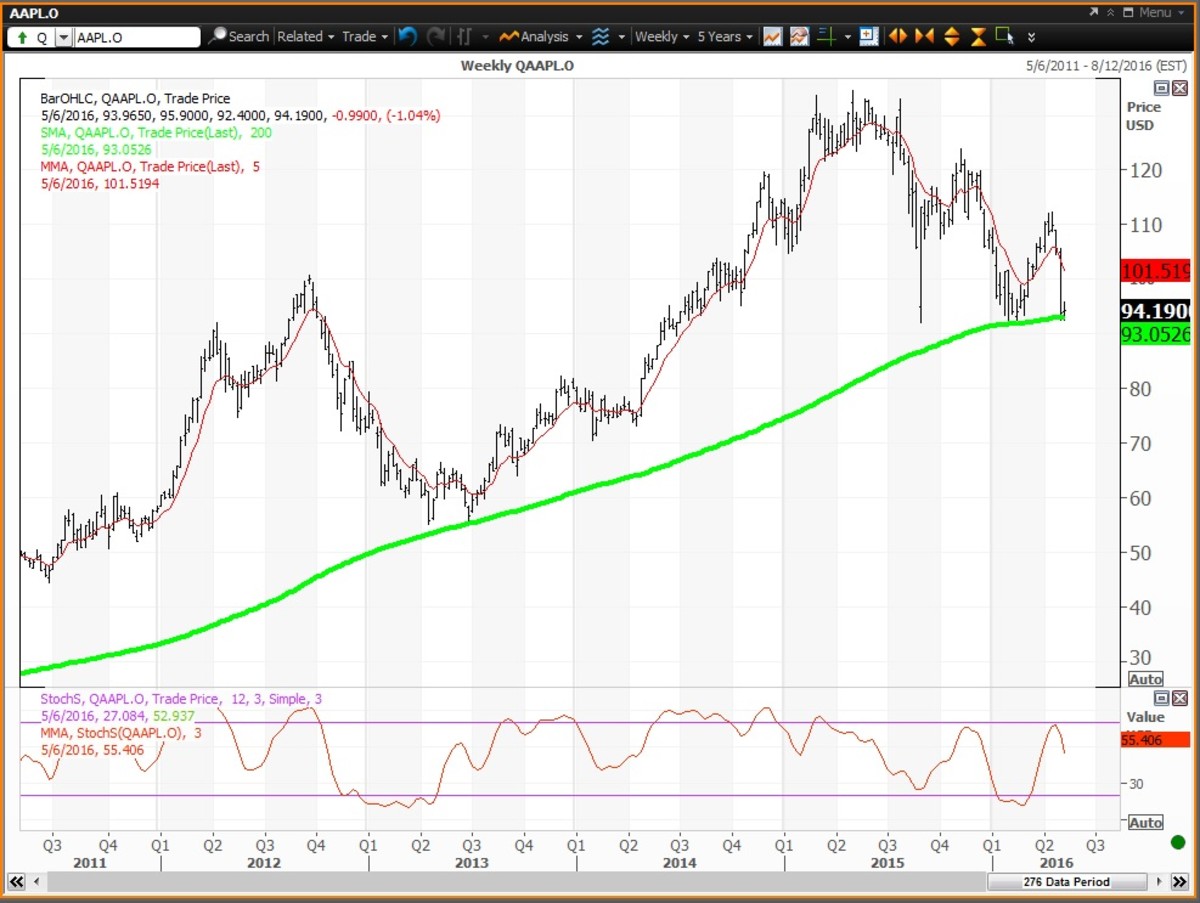Click the orange horizontal expand arrows
1200x903 pixels.
click(898, 36)
